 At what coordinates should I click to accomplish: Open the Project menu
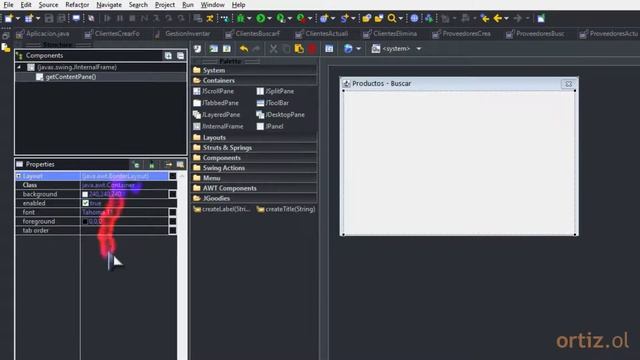coord(164,5)
